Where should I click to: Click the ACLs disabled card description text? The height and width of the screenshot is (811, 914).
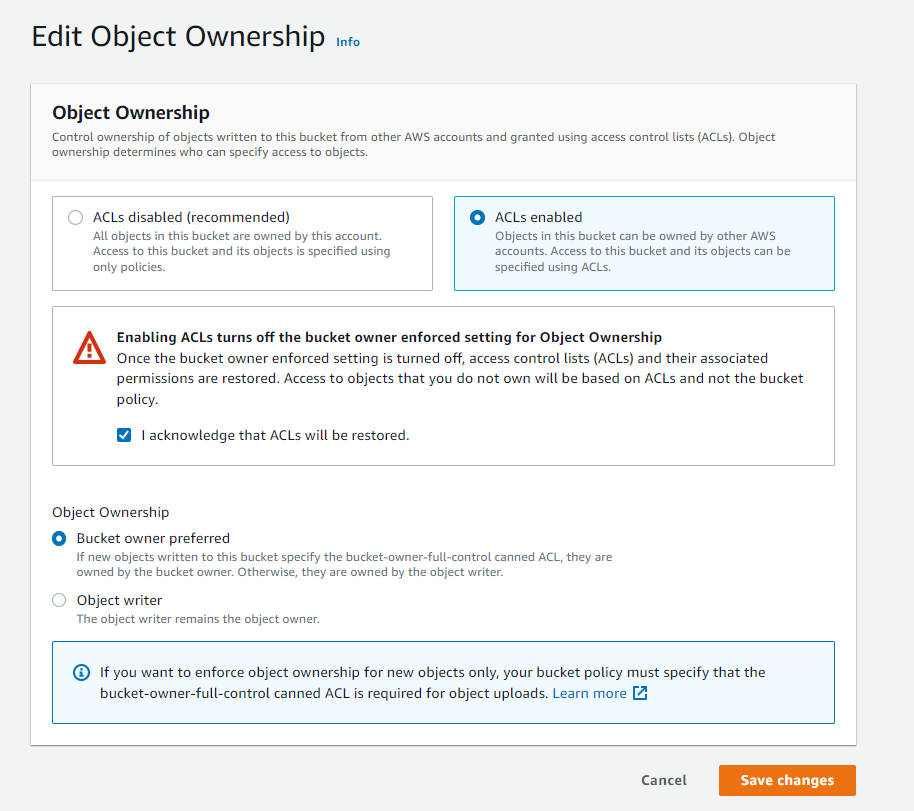tap(241, 251)
